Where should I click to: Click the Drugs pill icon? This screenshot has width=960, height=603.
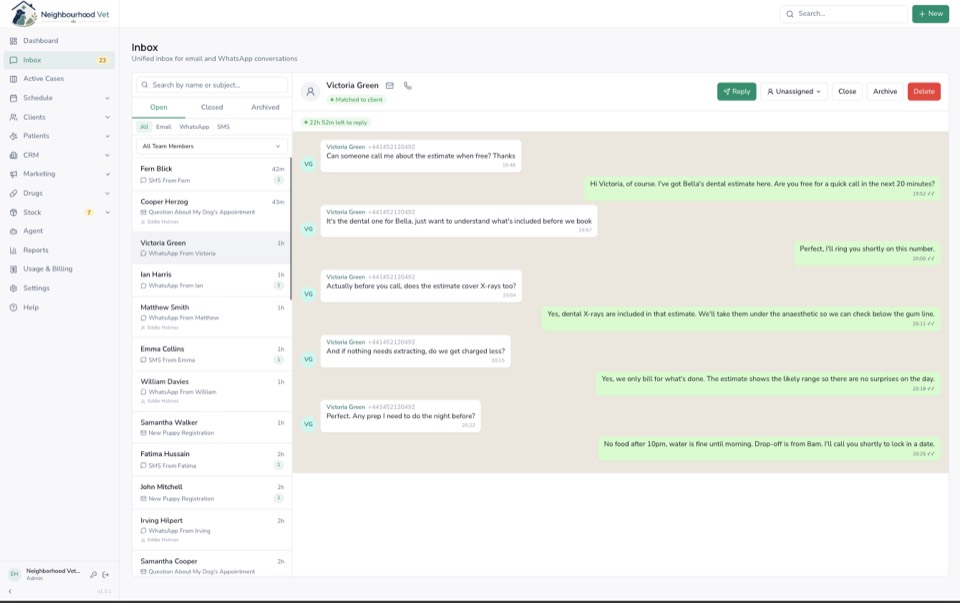coord(13,193)
